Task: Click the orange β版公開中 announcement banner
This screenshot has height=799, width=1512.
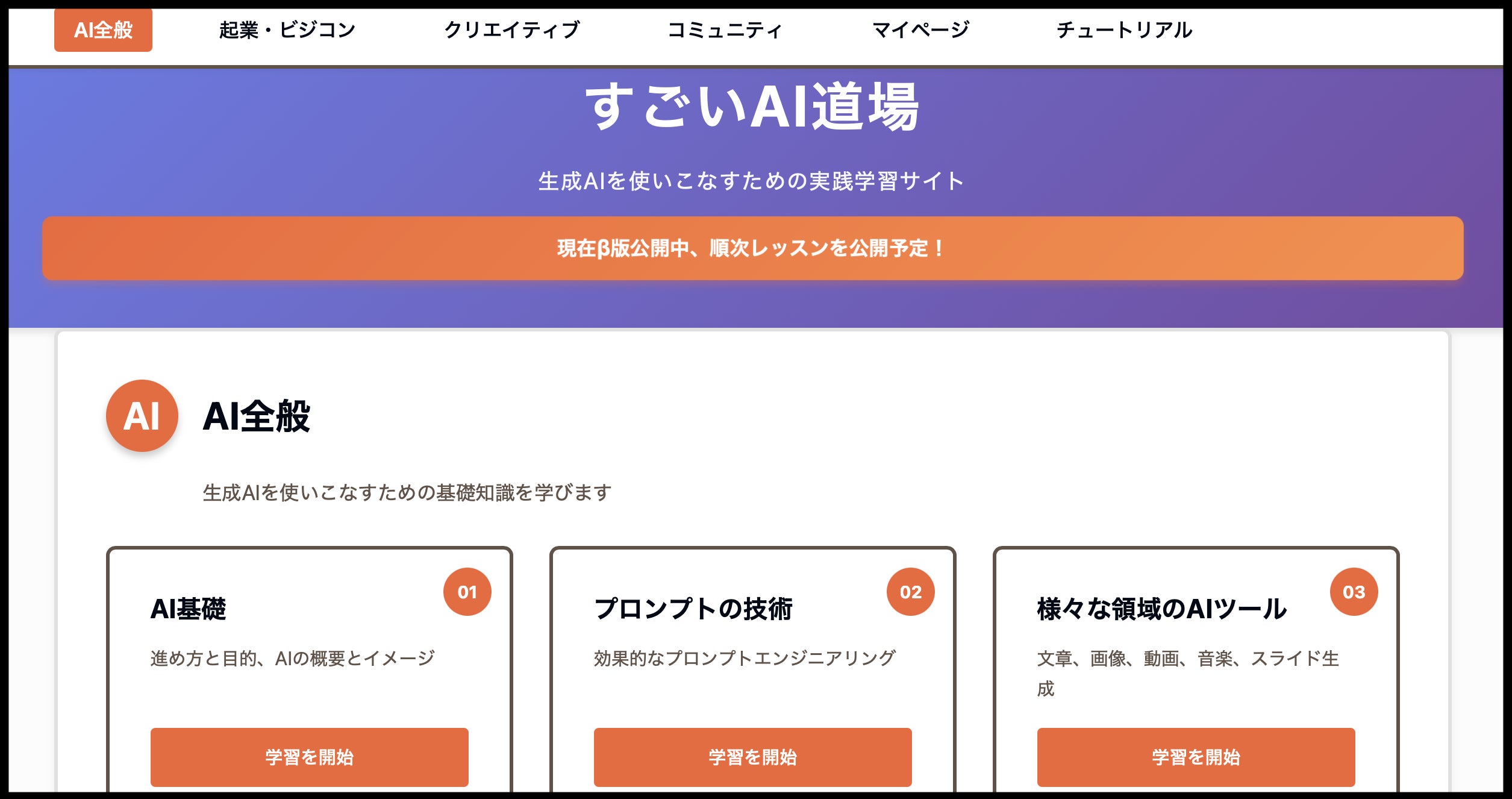Action: 752,248
